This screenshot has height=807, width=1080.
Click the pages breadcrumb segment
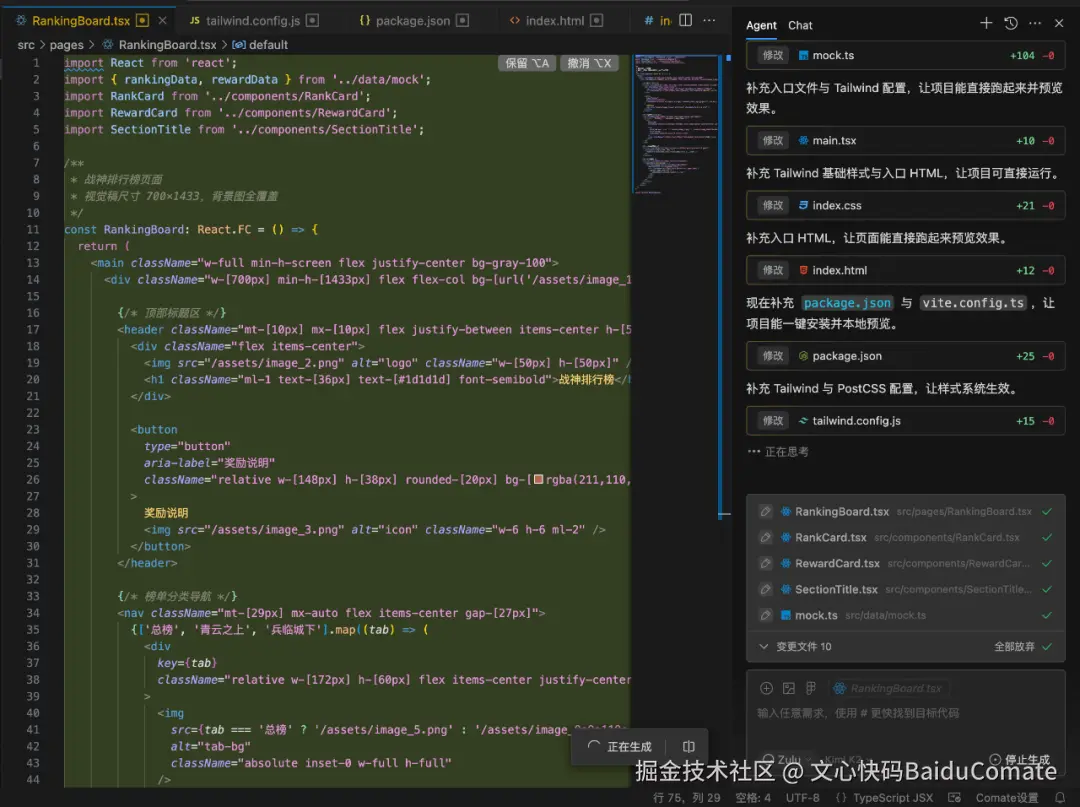[66, 45]
